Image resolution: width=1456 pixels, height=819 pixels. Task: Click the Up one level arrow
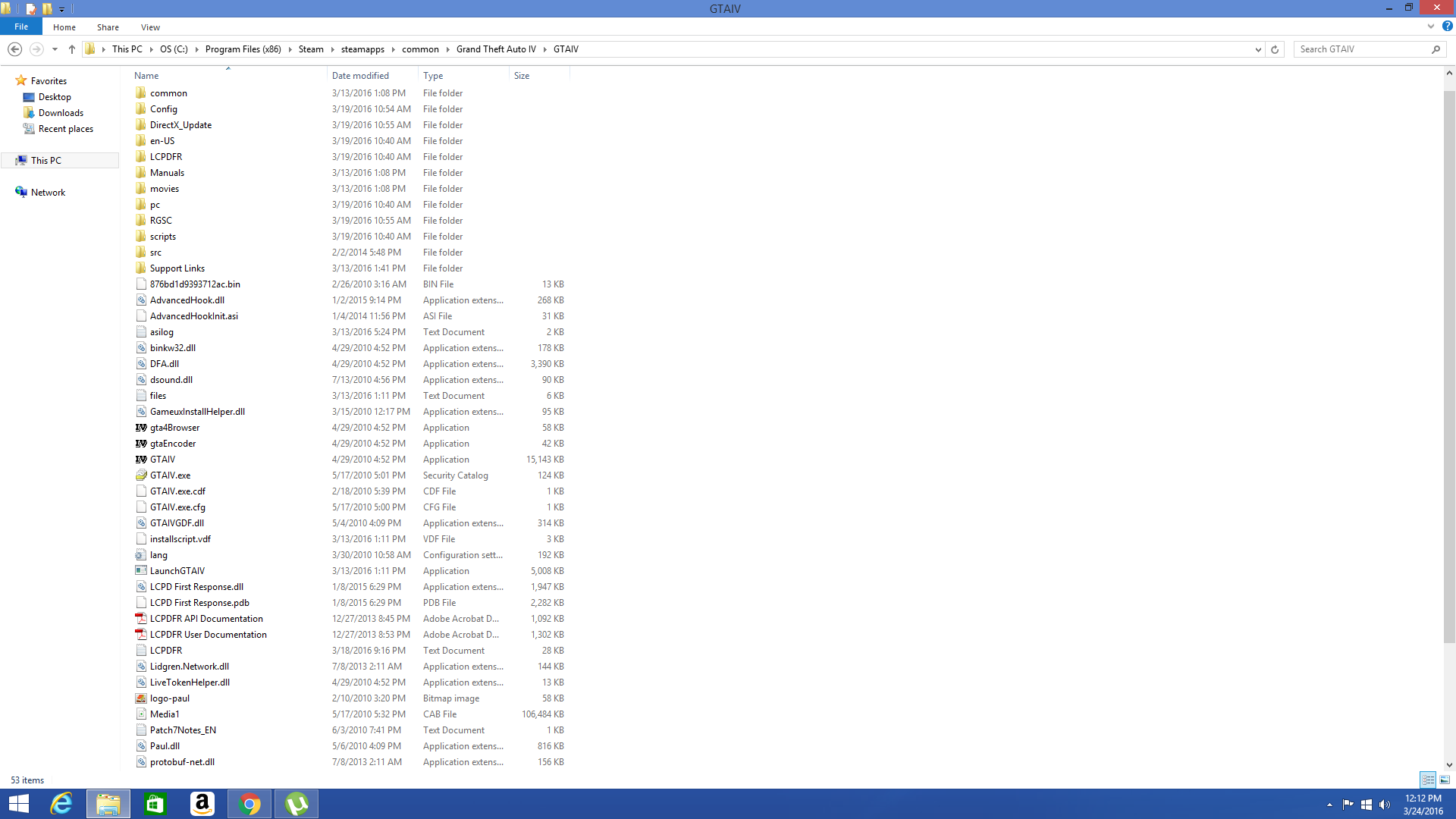tap(72, 49)
